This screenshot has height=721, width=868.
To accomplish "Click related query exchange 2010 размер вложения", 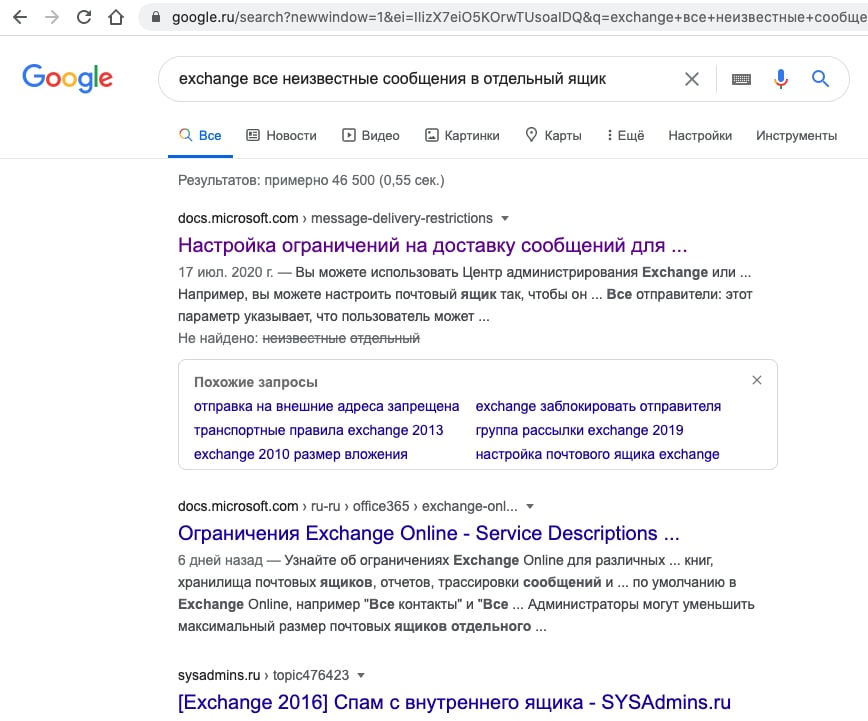I will (301, 454).
